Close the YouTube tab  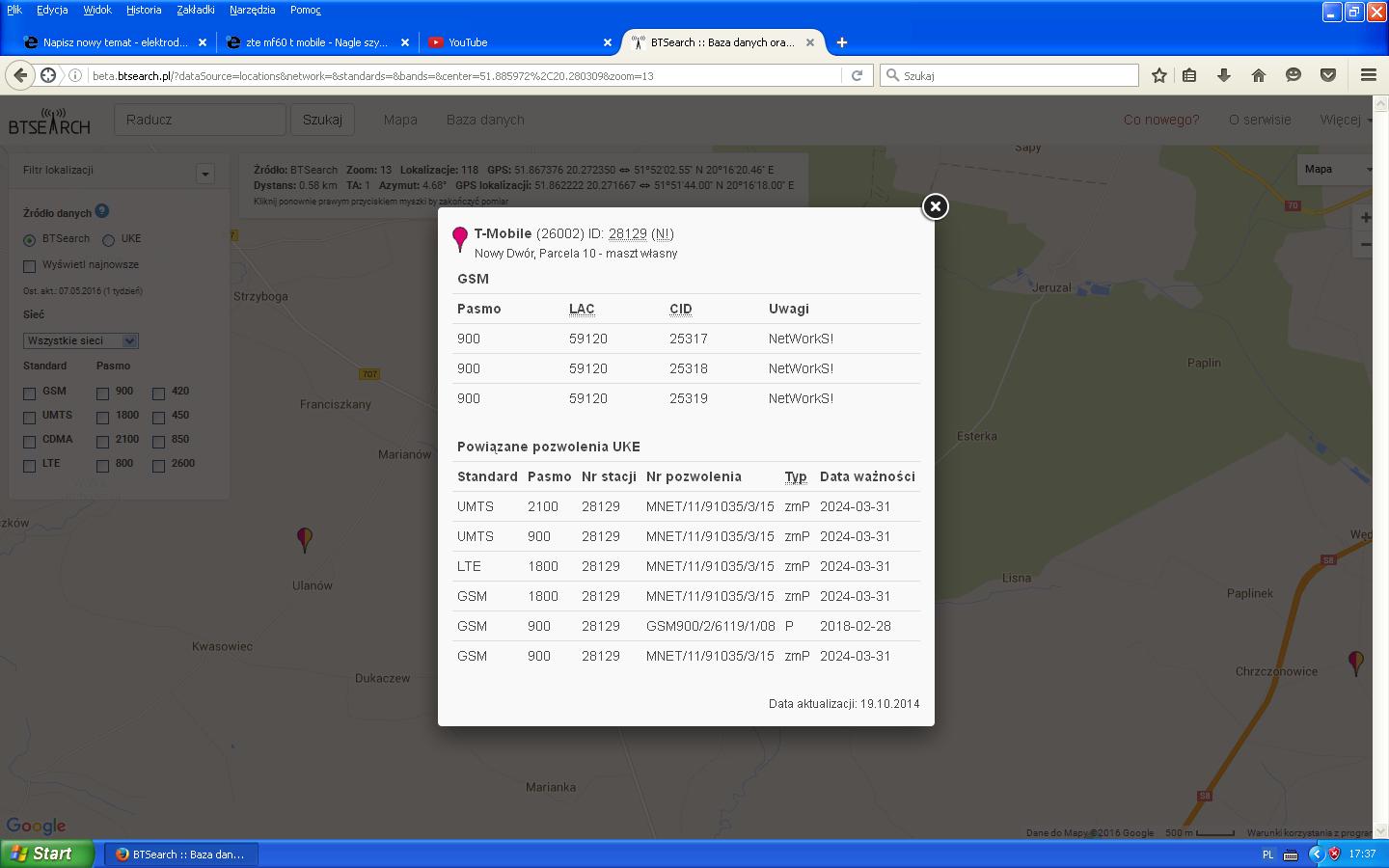pyautogui.click(x=608, y=42)
